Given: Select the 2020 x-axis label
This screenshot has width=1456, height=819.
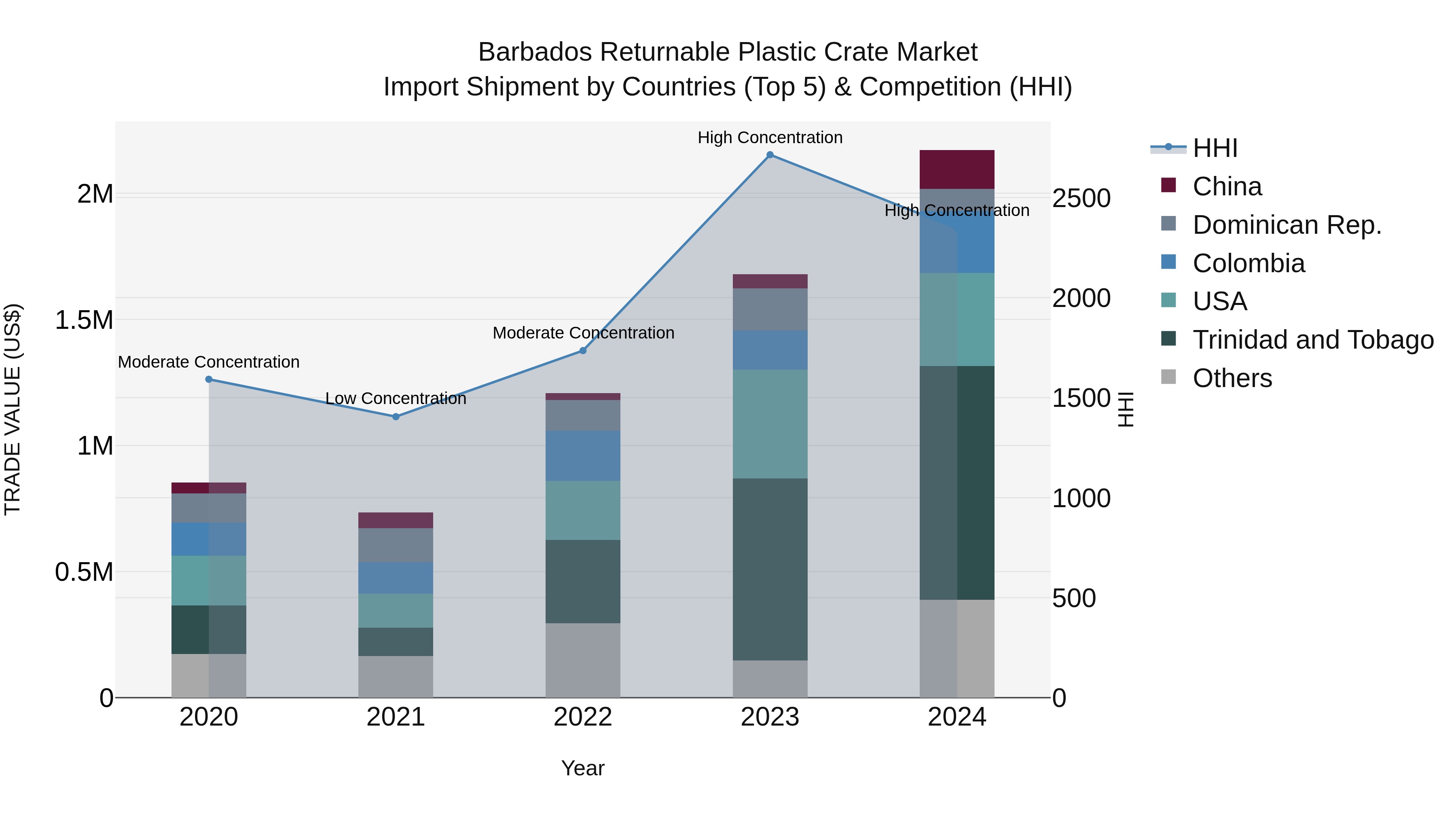Looking at the screenshot, I should 209,717.
